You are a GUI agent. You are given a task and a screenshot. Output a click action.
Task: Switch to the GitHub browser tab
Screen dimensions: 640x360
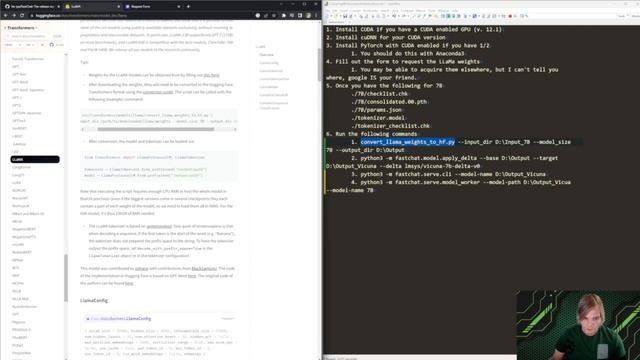tap(31, 7)
